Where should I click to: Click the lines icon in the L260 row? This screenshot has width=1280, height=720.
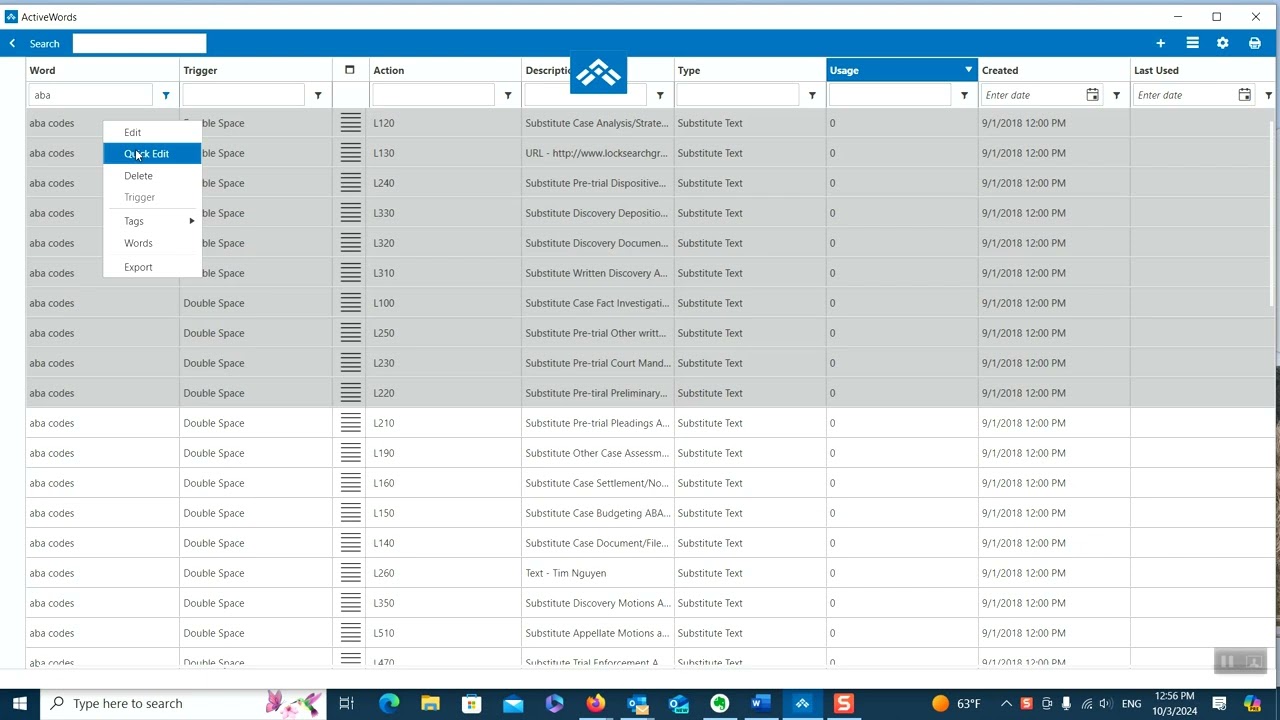tap(350, 573)
